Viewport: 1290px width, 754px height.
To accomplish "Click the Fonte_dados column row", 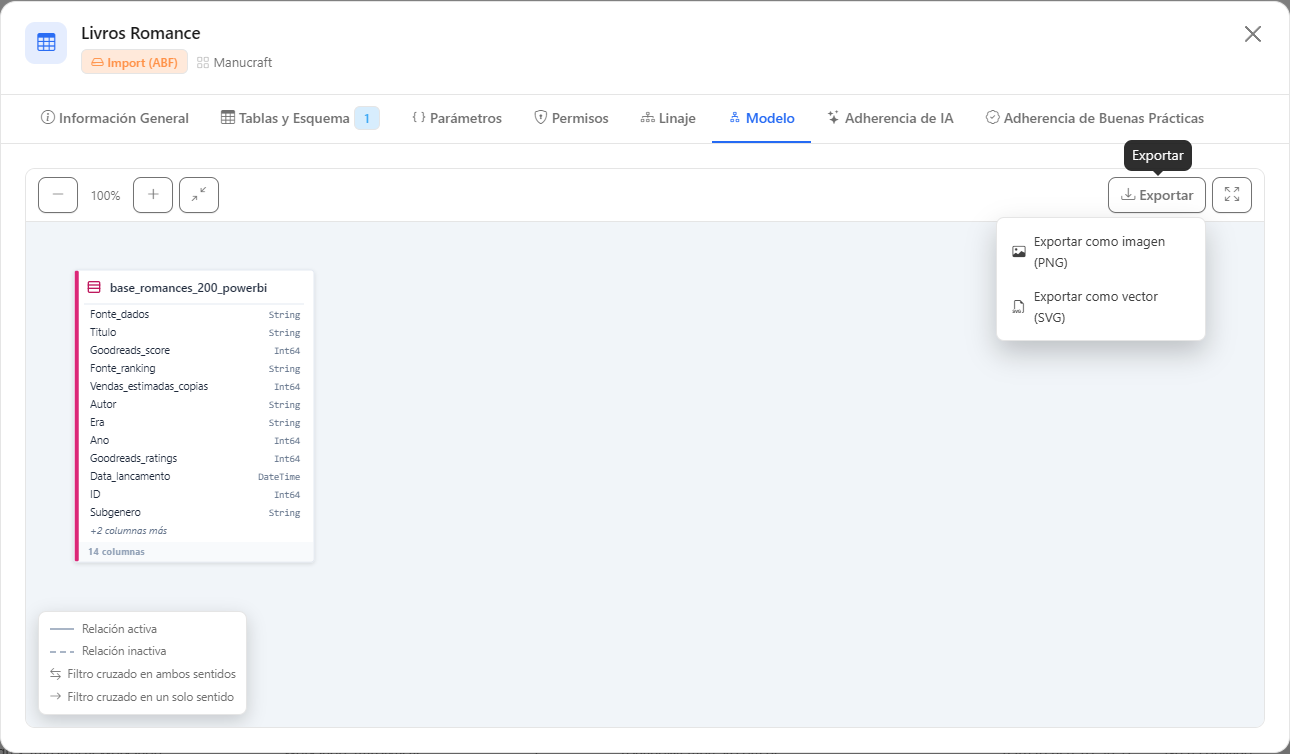I will [195, 314].
